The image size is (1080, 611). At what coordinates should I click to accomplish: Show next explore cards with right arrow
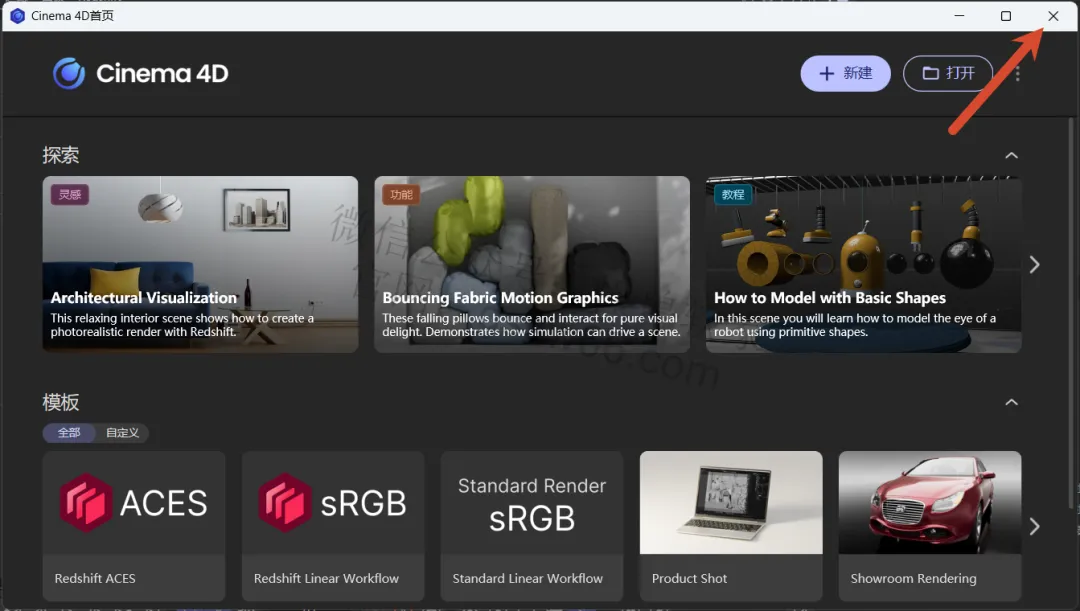[x=1034, y=265]
